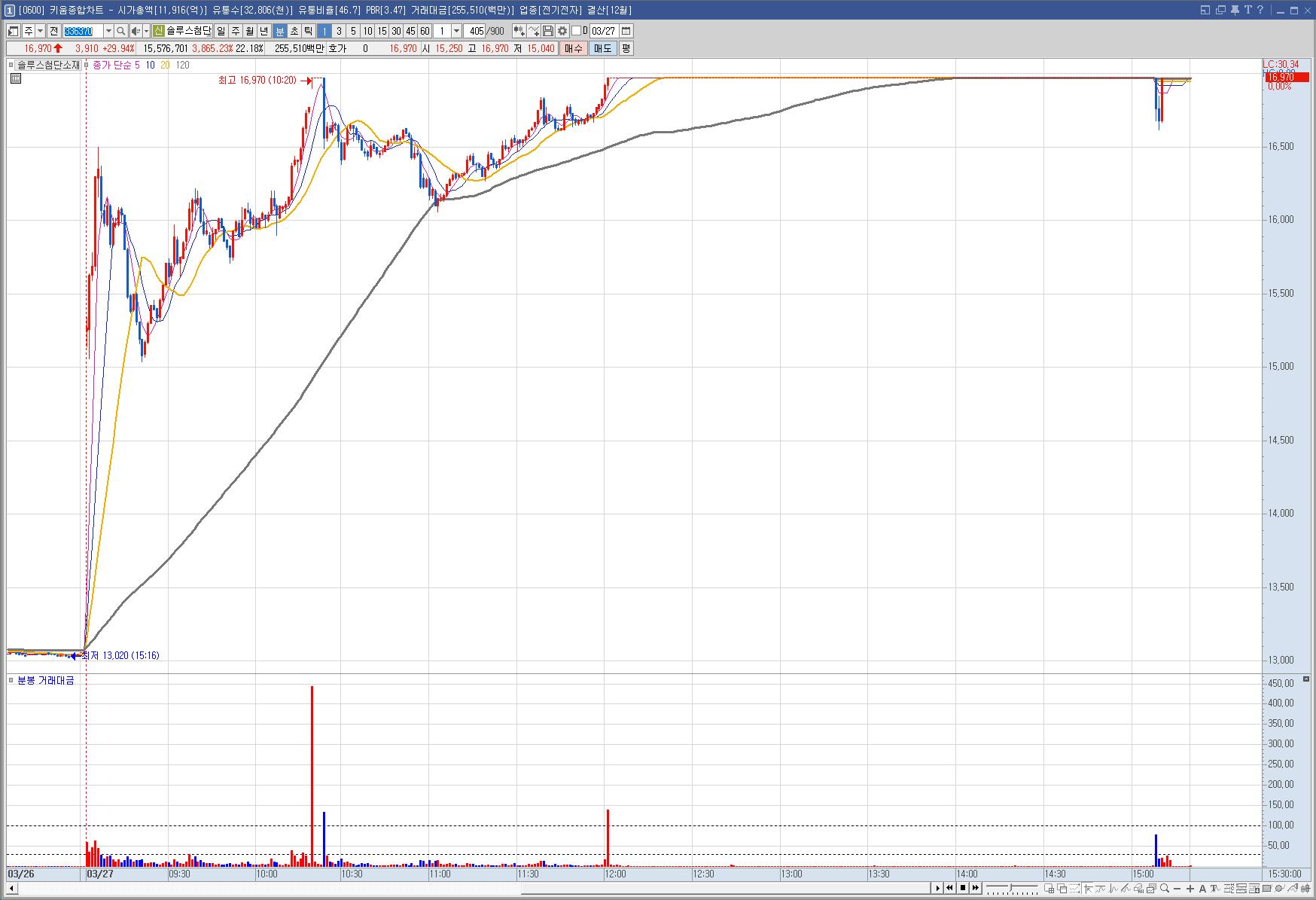
Task: Adjust the replay speed slider
Action: (x=1013, y=888)
